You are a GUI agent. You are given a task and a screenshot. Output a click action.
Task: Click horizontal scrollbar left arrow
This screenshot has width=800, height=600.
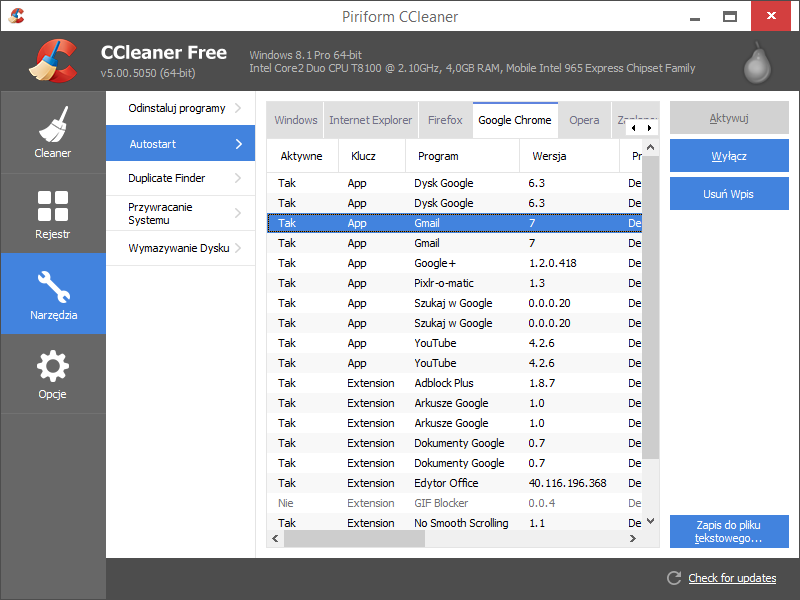[x=276, y=538]
